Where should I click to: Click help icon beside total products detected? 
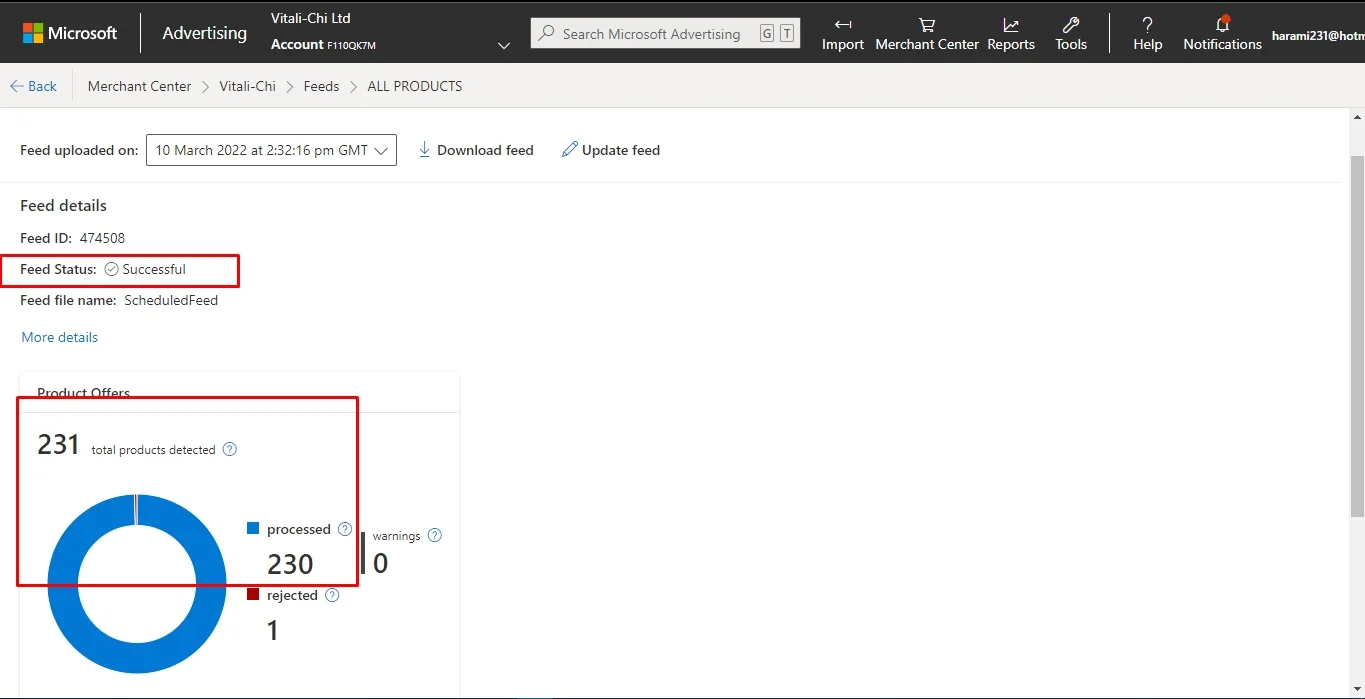tap(230, 449)
